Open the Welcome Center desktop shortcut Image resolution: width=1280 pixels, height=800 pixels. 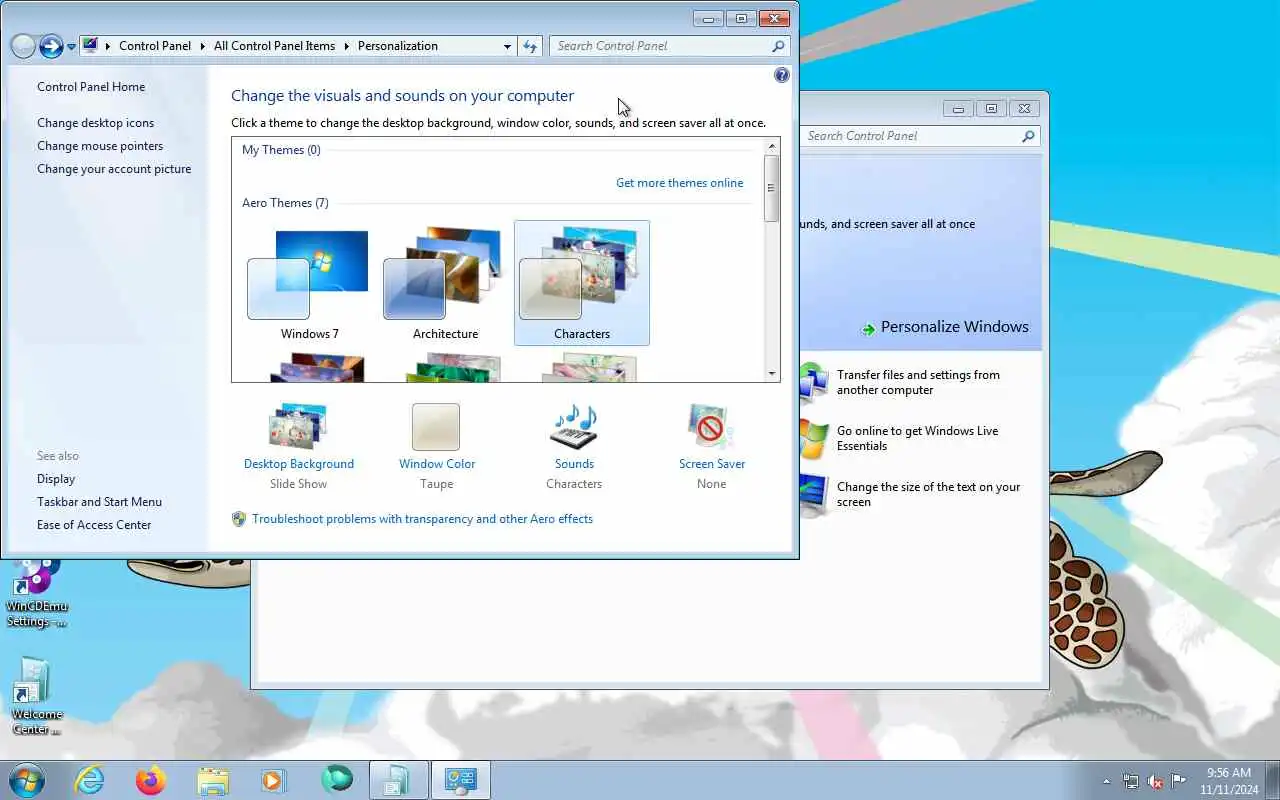point(36,697)
